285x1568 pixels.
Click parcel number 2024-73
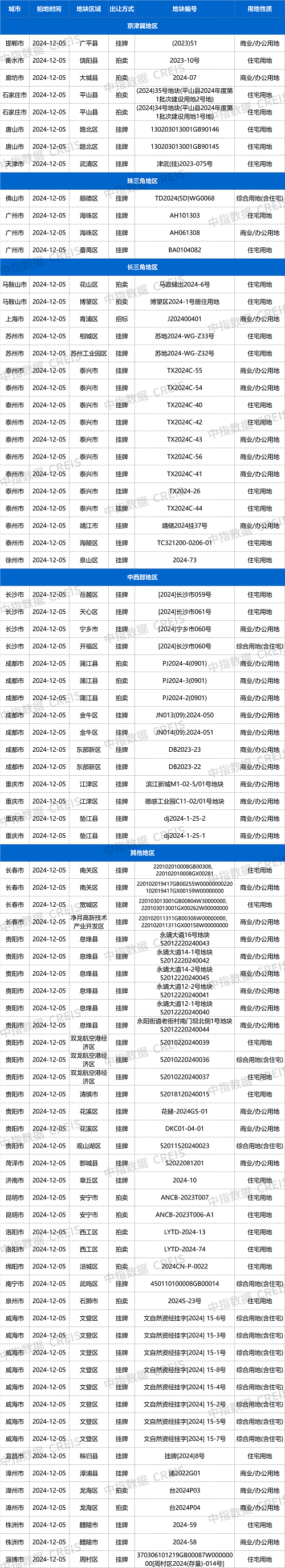coord(185,560)
